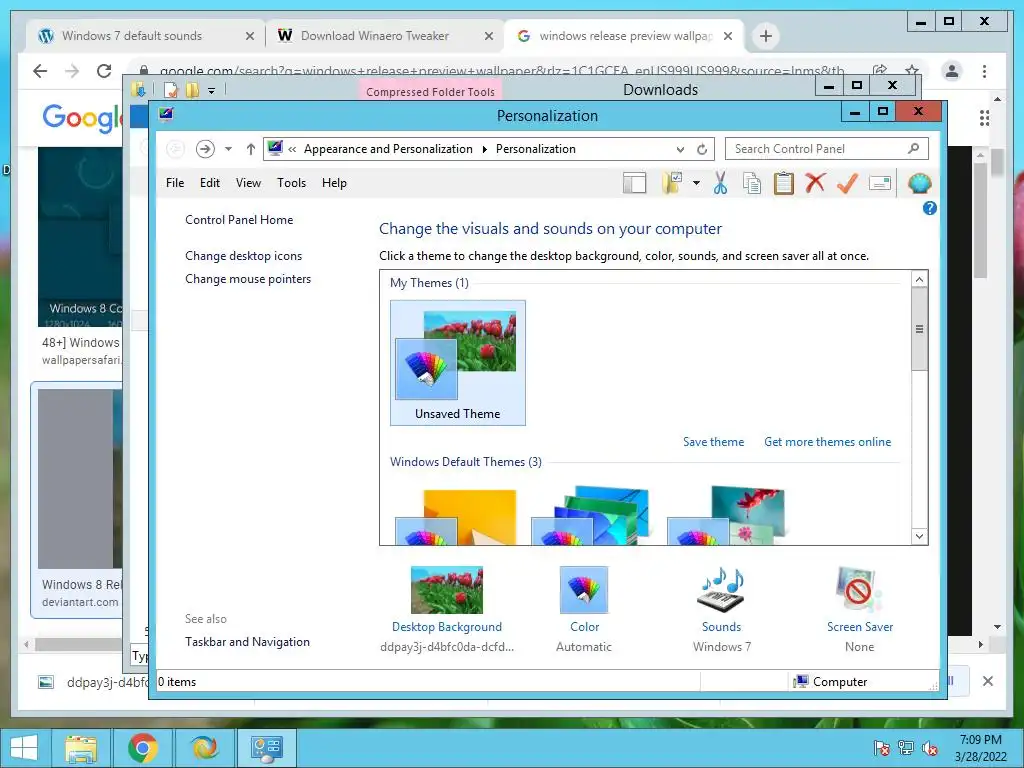Viewport: 1024px width, 768px height.
Task: Click the Forward arrow in Personalization
Action: click(205, 149)
